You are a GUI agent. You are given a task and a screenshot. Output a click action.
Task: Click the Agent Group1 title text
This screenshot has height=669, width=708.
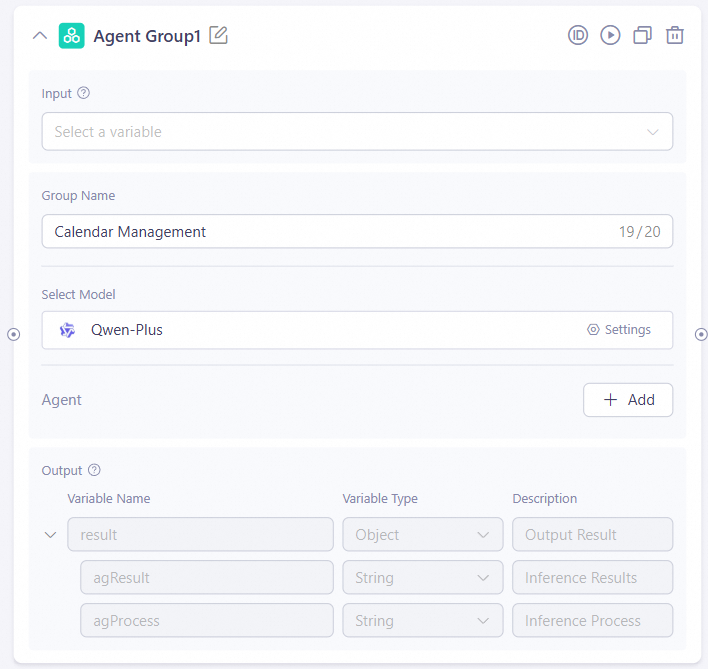tap(147, 36)
